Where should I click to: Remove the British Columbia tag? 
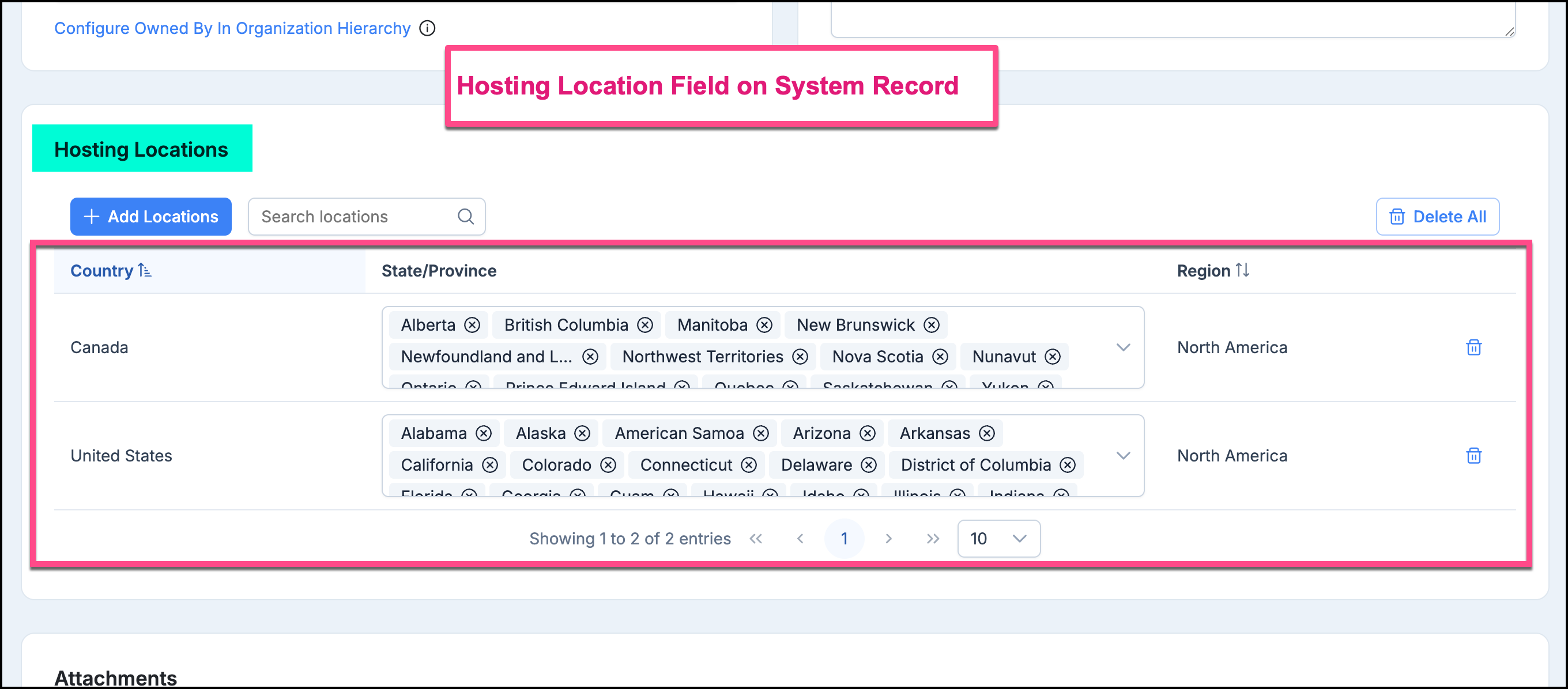(x=644, y=325)
